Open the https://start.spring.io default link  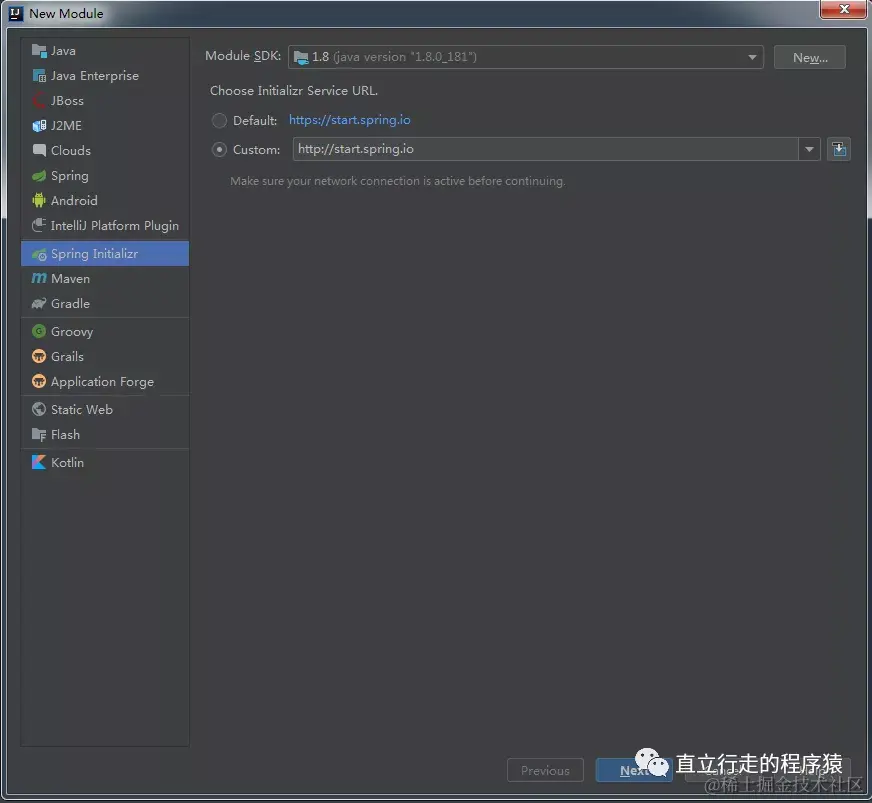349,120
